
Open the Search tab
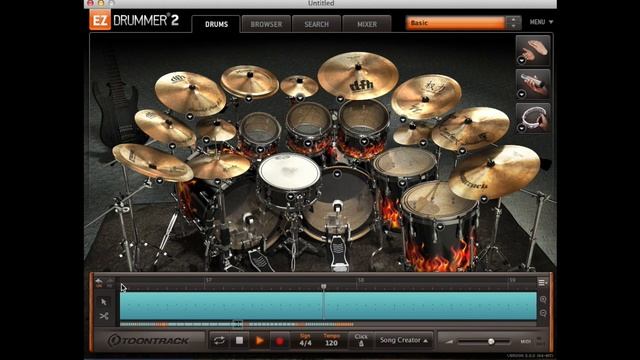click(x=316, y=24)
